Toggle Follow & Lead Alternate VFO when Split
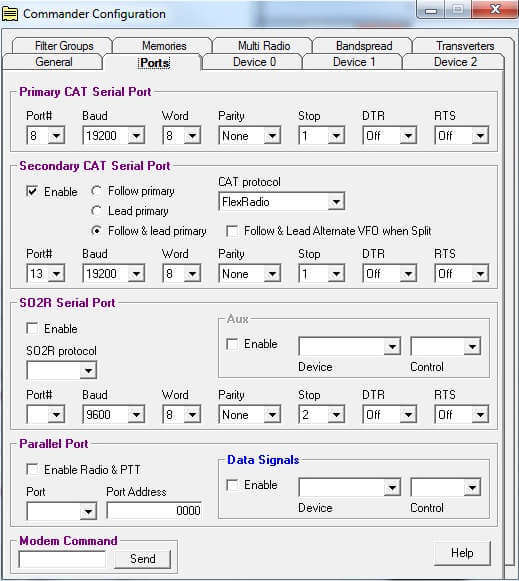 click(x=232, y=231)
